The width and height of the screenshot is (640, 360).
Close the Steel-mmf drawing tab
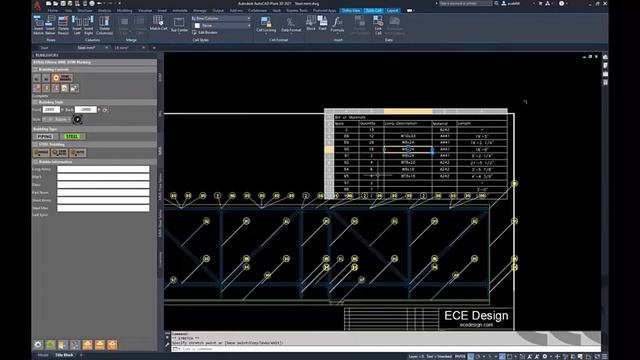click(107, 48)
